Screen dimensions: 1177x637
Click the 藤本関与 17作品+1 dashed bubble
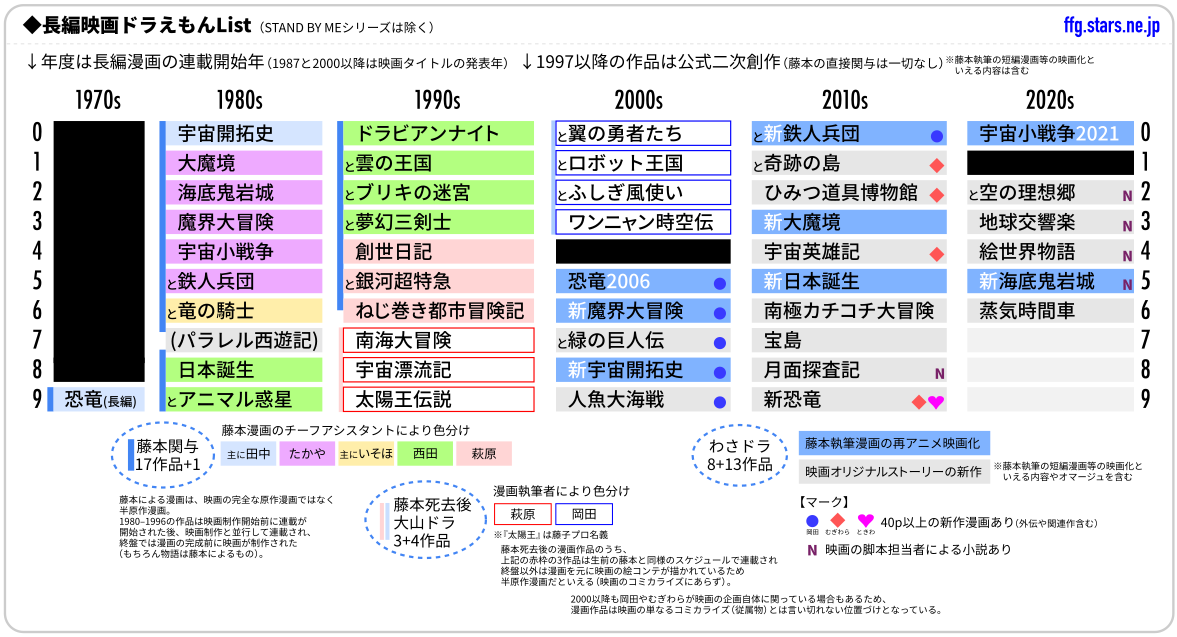(x=163, y=455)
